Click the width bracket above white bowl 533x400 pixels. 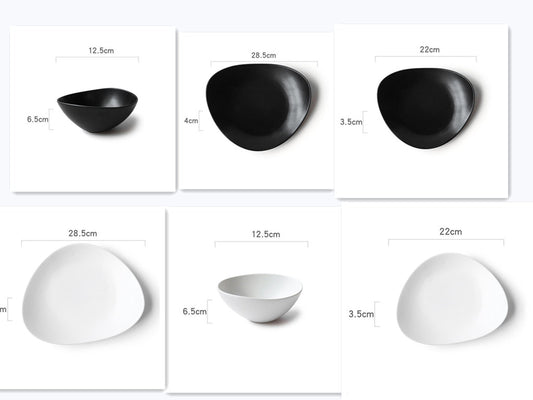click(261, 244)
